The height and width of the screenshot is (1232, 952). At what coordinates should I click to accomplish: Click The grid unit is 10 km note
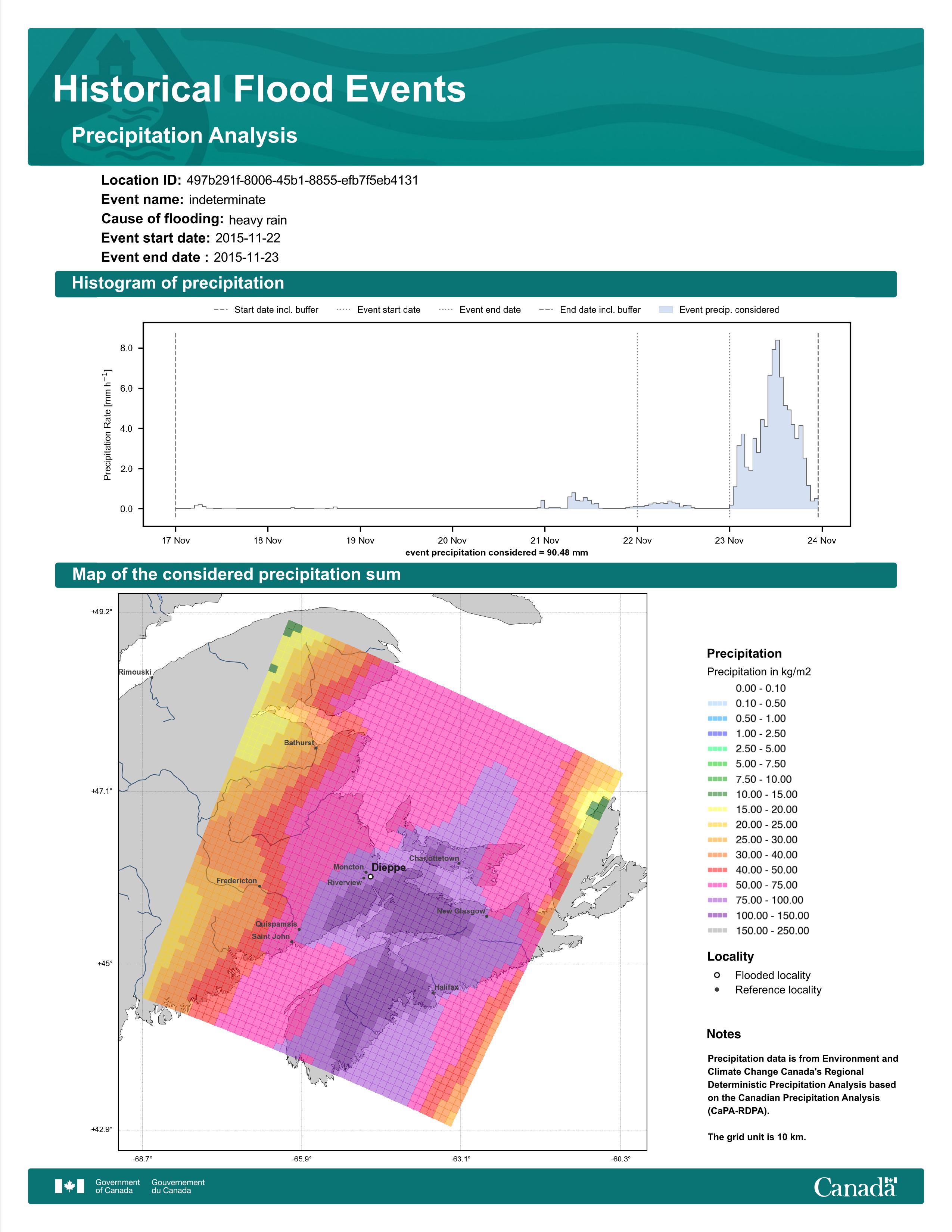[x=757, y=1137]
